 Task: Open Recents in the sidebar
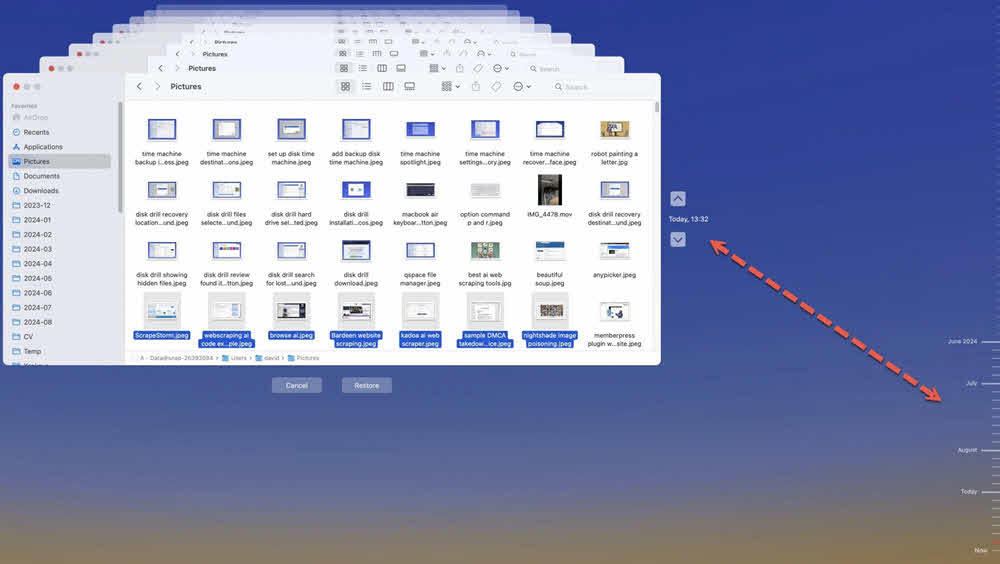coord(59,132)
